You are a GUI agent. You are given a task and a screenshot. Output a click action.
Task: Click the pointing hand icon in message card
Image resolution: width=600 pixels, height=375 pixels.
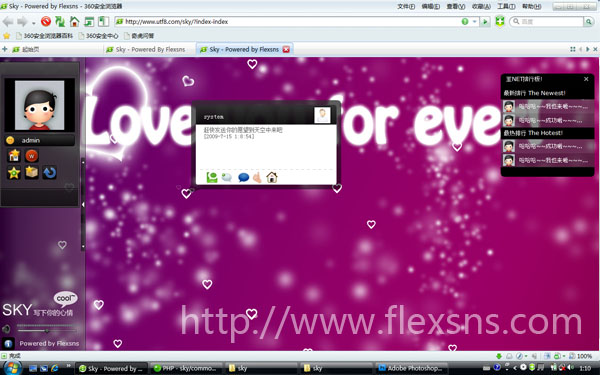coord(257,177)
